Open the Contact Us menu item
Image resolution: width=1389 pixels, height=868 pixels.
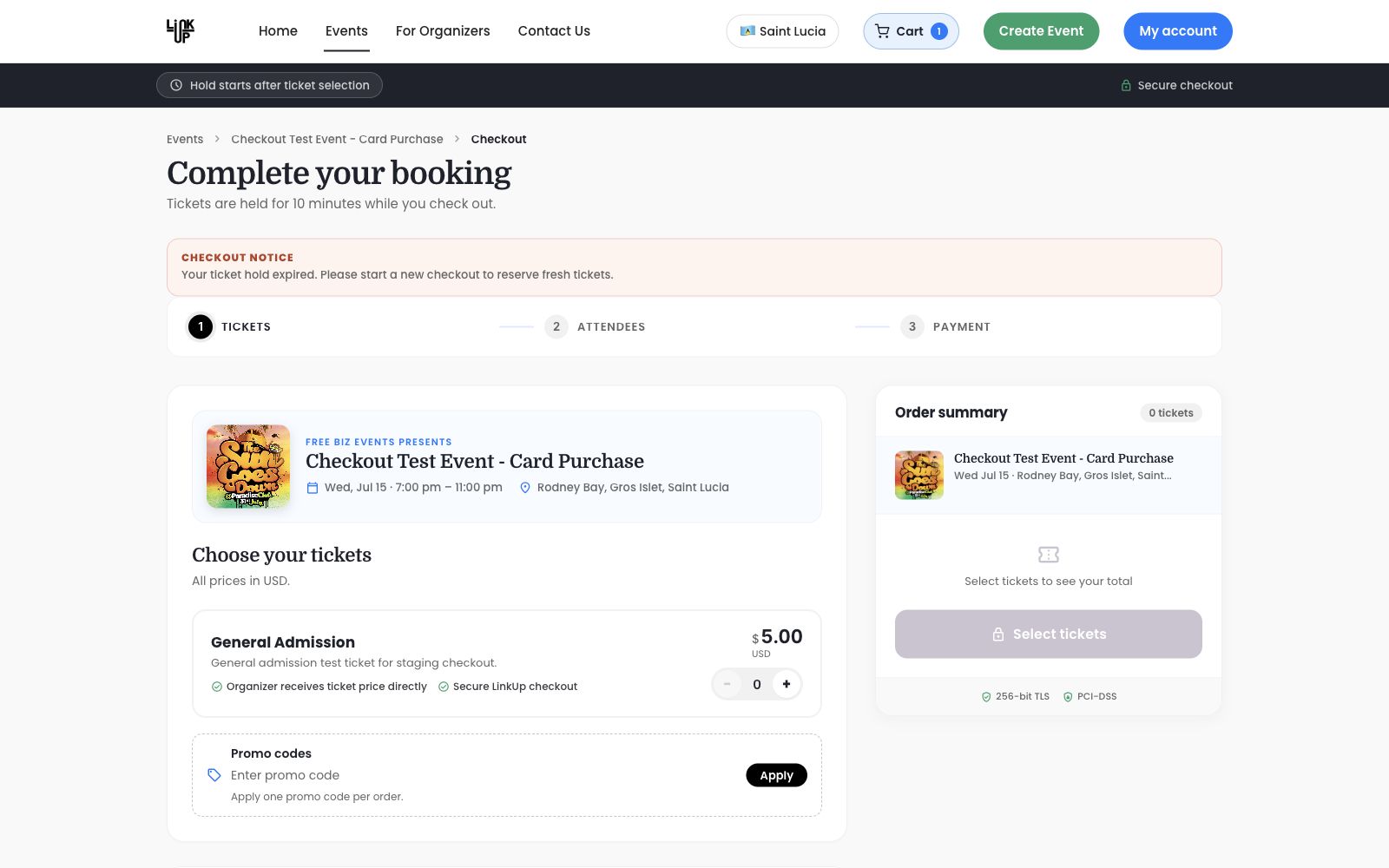[x=554, y=31]
